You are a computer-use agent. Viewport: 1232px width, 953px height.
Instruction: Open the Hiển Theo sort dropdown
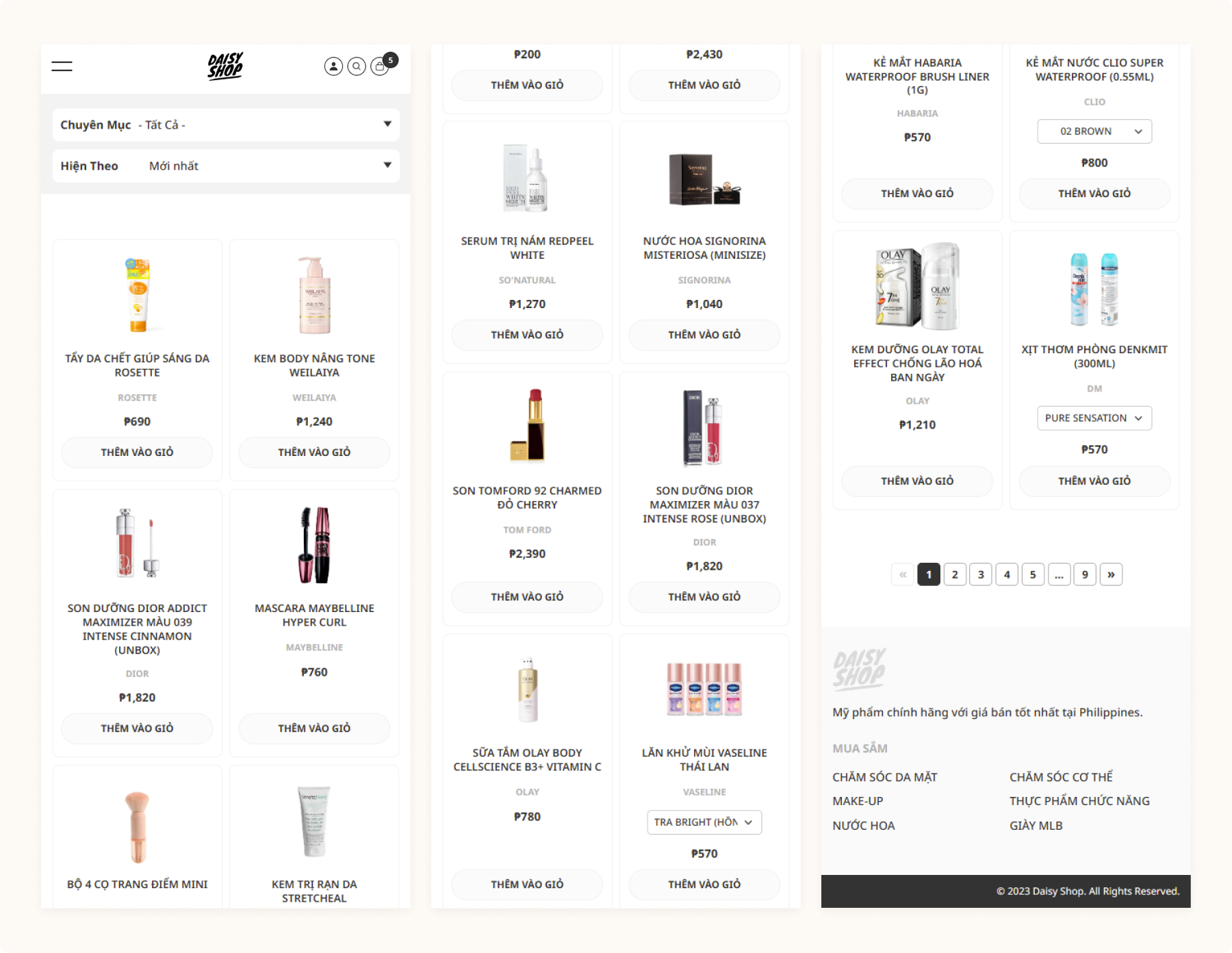tap(226, 166)
